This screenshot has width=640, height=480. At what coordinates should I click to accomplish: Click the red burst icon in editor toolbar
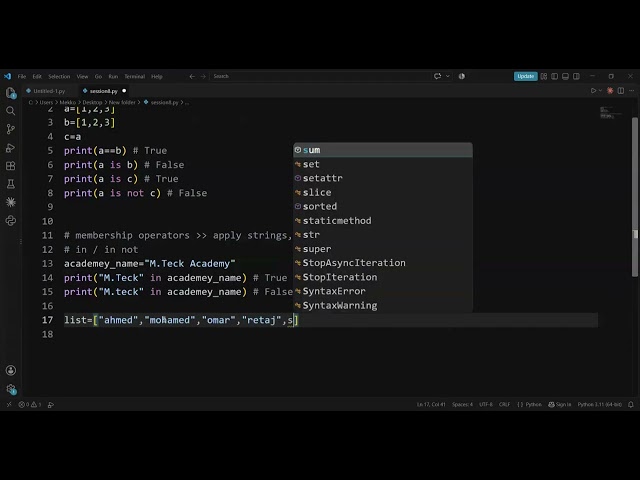pyautogui.click(x=610, y=91)
